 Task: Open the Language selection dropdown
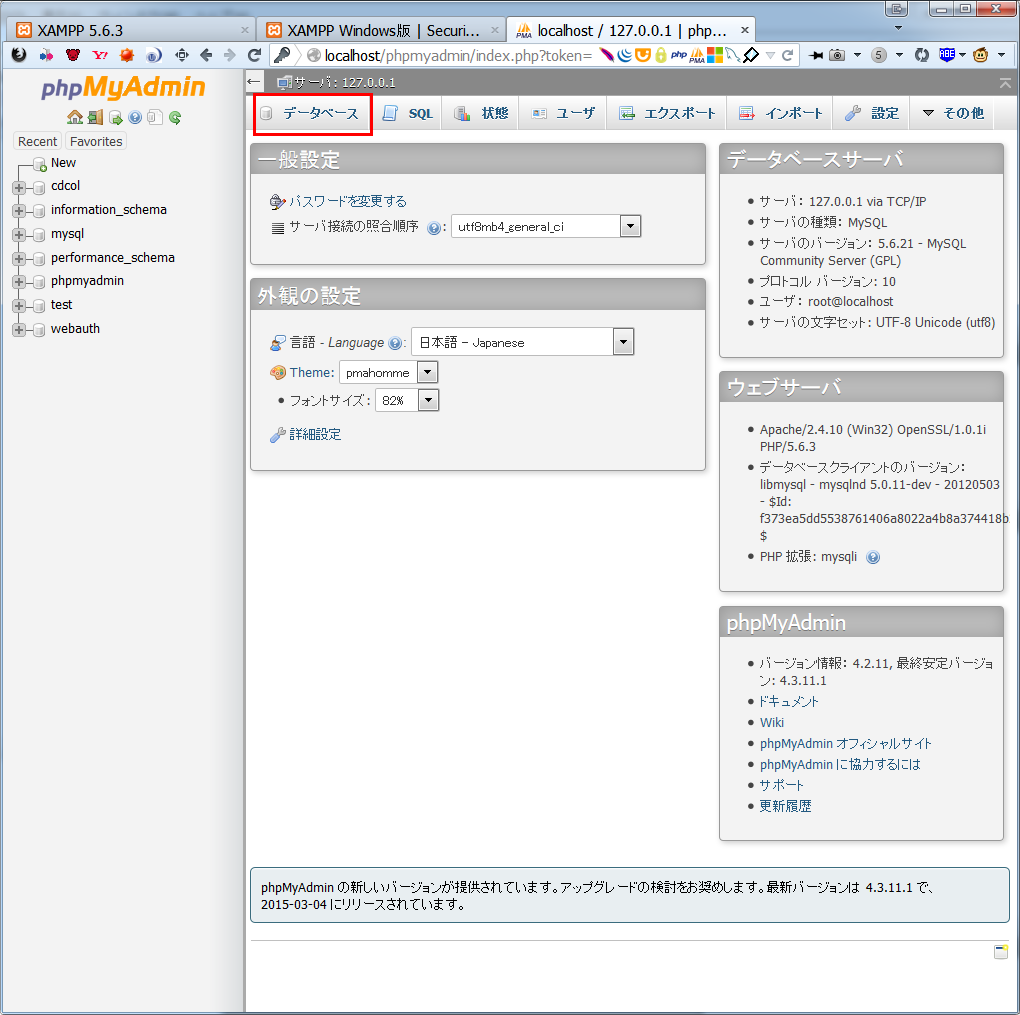tap(623, 342)
